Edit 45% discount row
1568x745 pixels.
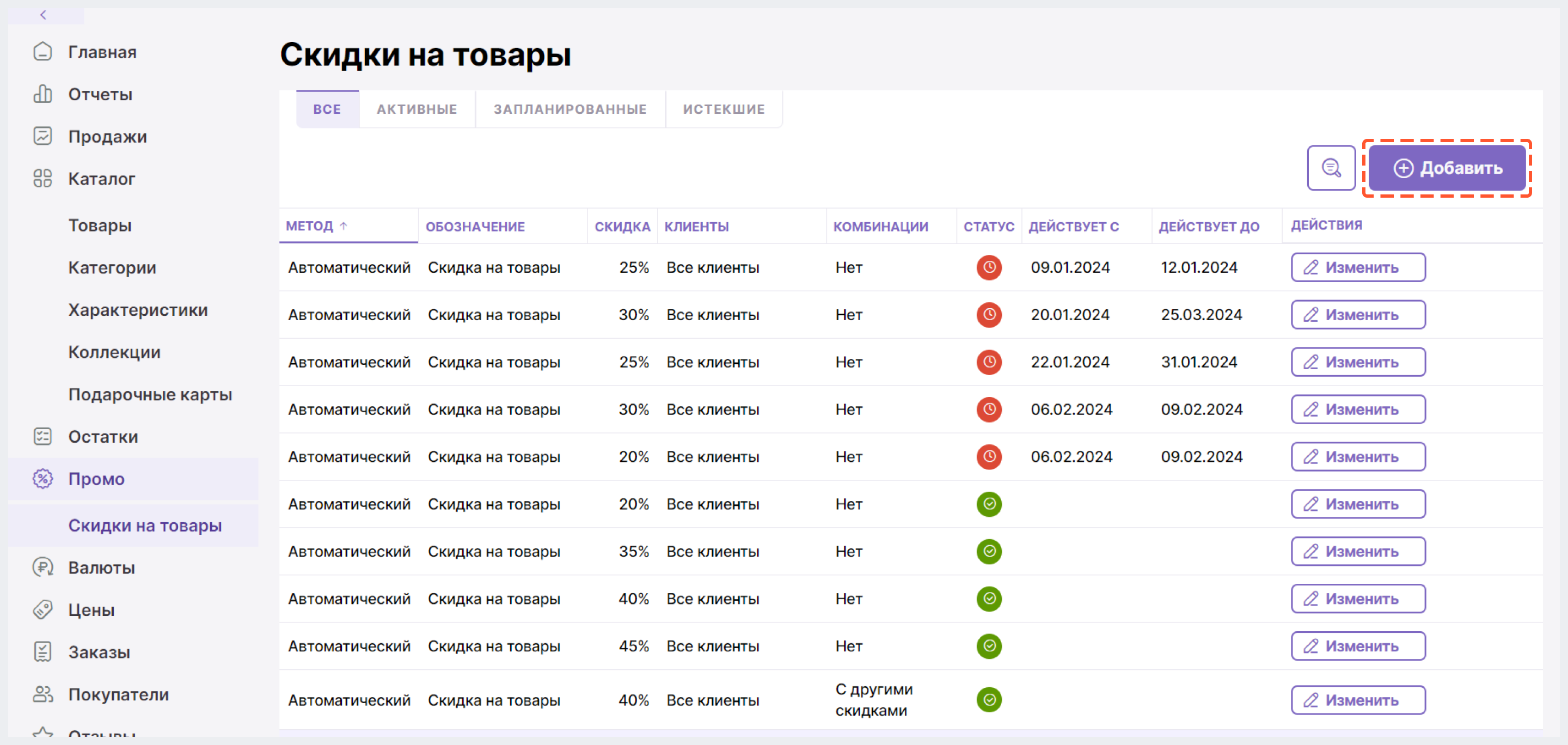(1358, 646)
